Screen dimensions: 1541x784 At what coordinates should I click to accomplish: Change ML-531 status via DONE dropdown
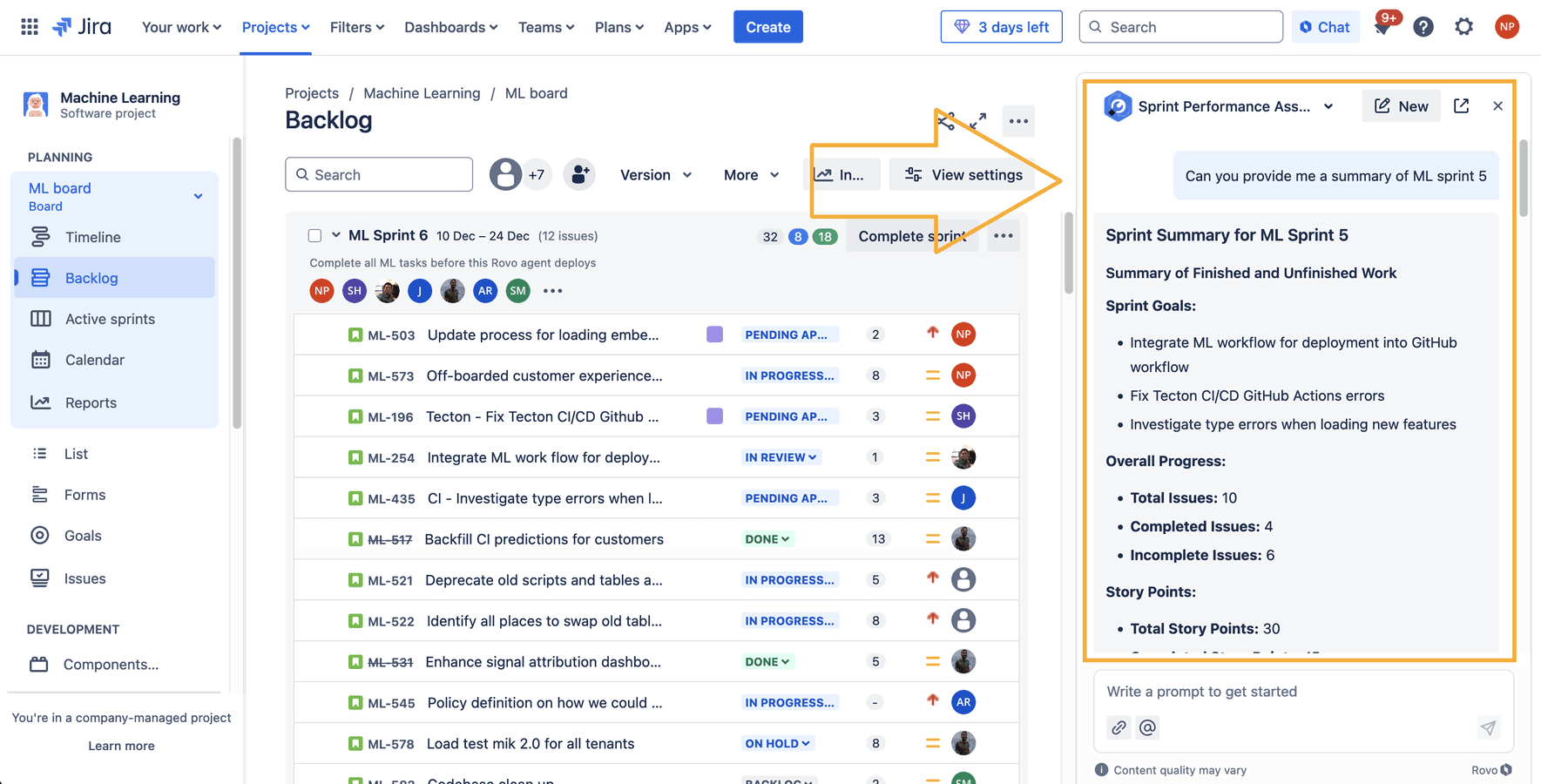click(x=767, y=662)
